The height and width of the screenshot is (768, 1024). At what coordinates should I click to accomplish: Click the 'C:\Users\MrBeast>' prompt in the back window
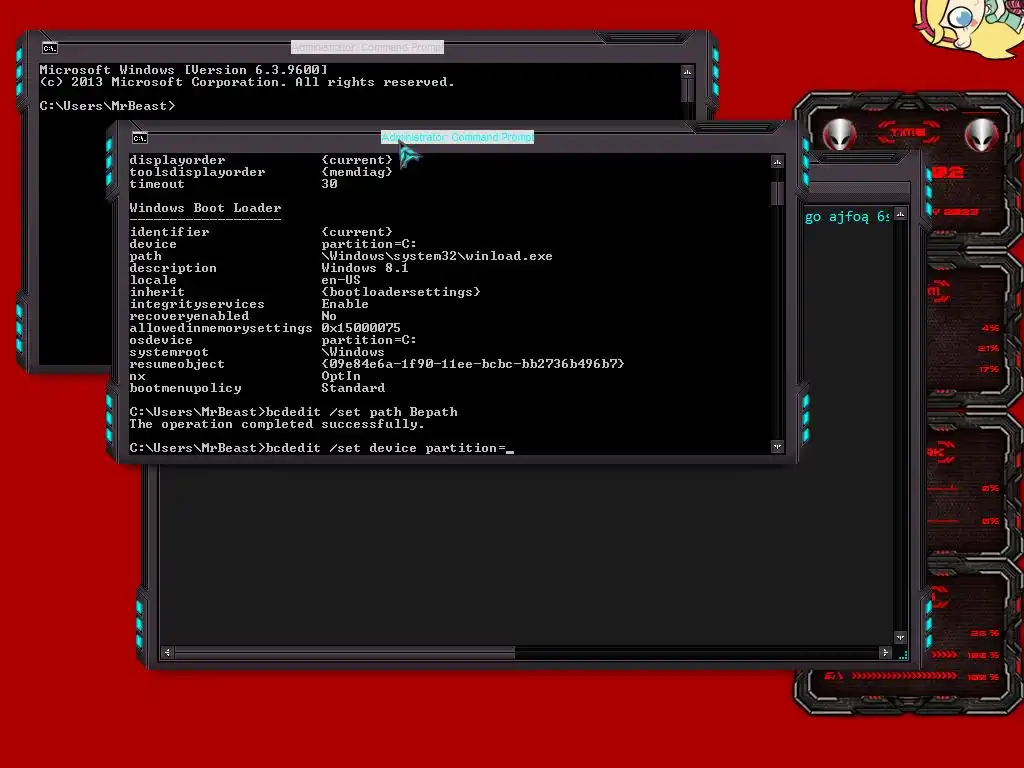(x=107, y=106)
